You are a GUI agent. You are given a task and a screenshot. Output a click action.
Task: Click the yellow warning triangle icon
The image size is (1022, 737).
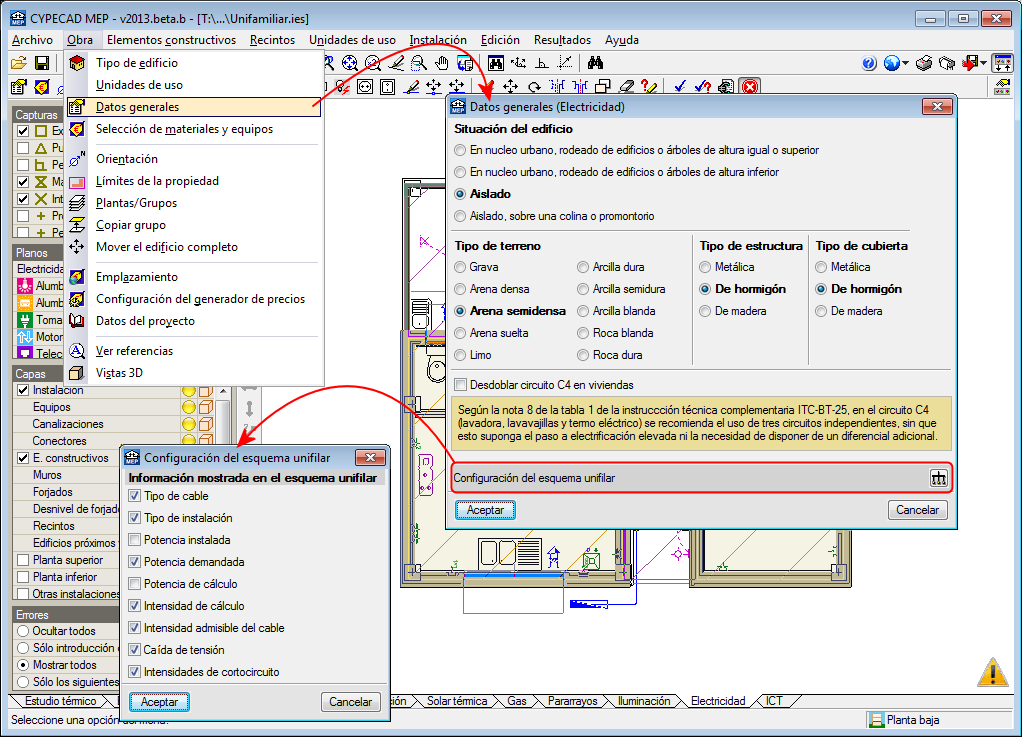click(993, 672)
